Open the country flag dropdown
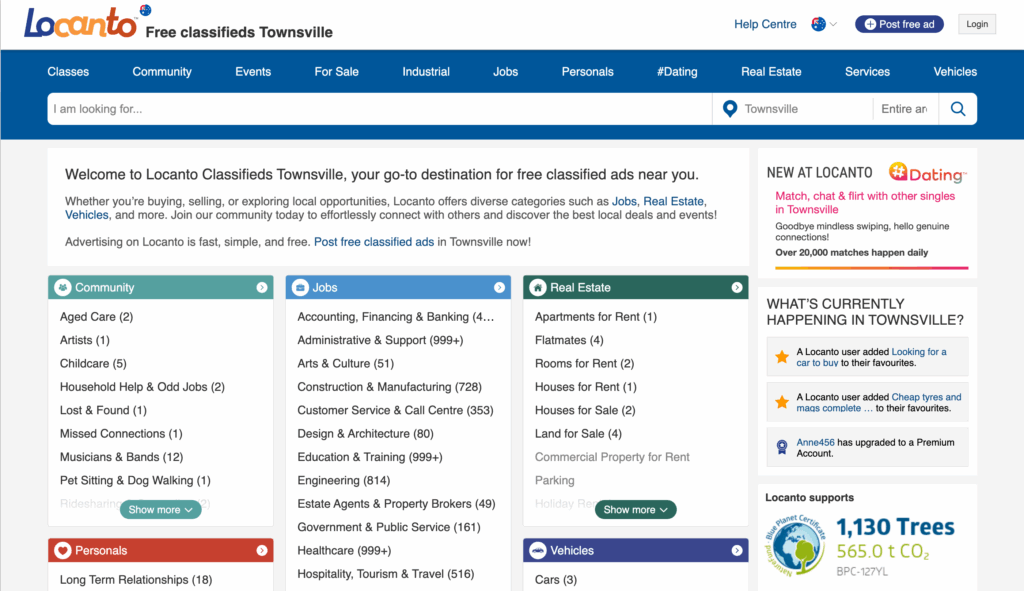The image size is (1024, 591). point(824,24)
